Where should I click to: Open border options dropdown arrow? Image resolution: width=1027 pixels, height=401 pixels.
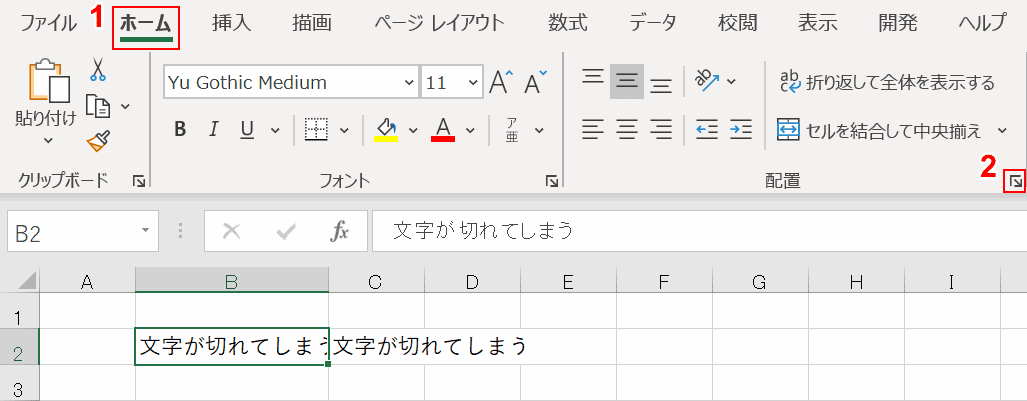[x=344, y=130]
